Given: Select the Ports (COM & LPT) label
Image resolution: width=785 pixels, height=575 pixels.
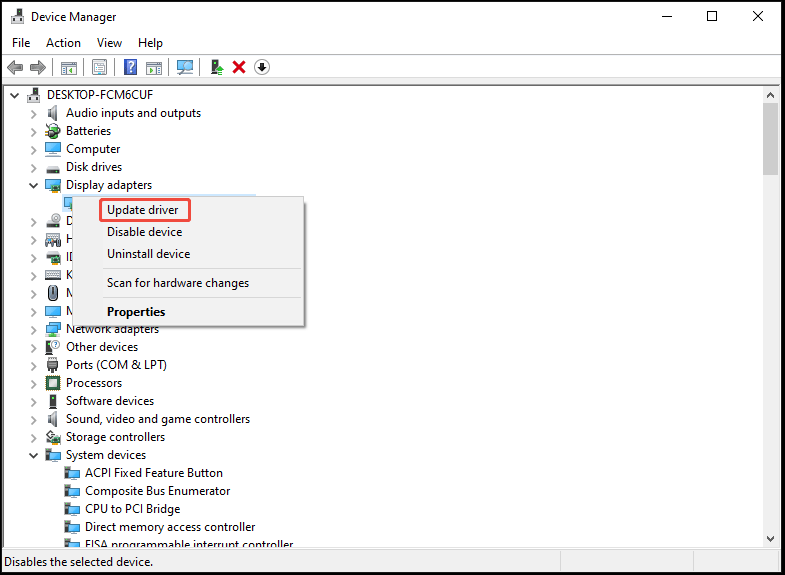Looking at the screenshot, I should [x=116, y=365].
